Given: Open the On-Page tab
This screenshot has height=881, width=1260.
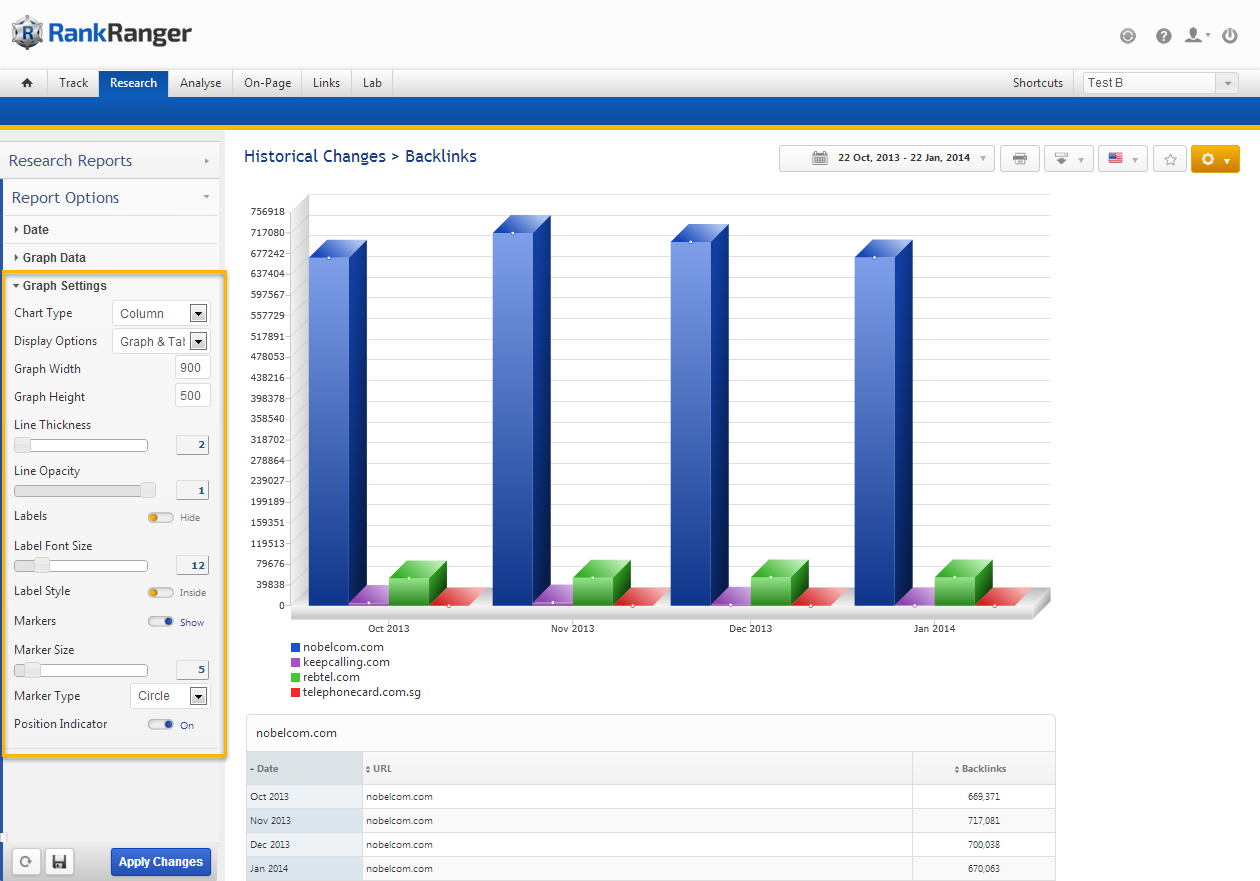Looking at the screenshot, I should (267, 83).
